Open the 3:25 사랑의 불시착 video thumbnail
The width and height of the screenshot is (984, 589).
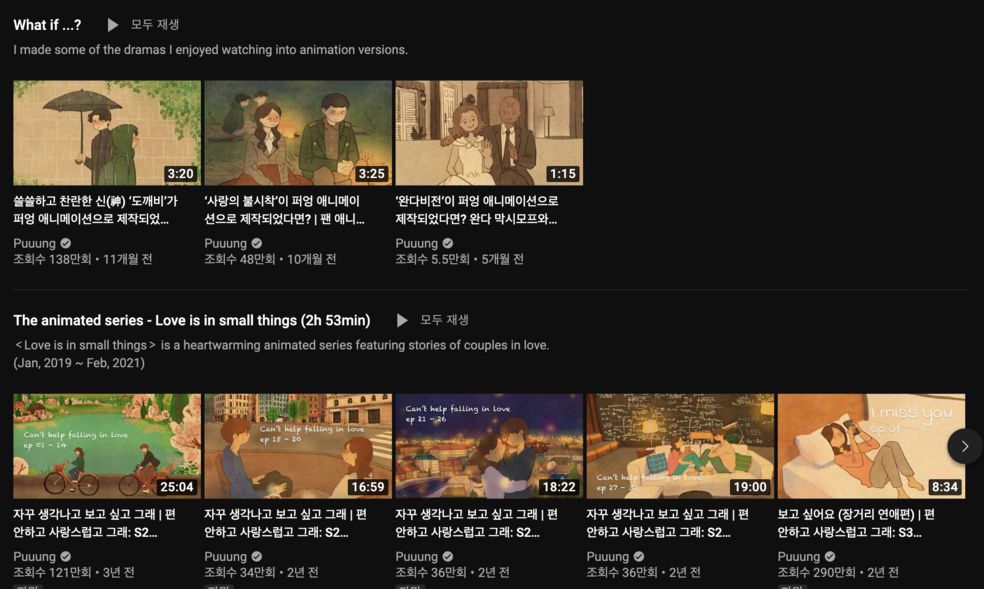298,132
